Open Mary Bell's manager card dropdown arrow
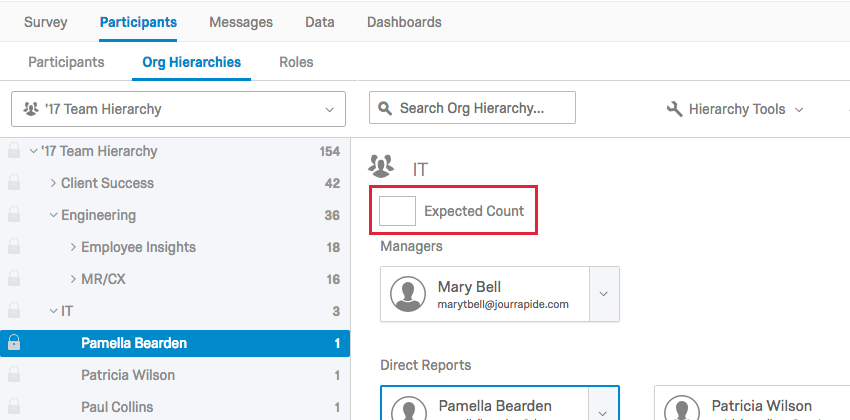850x420 pixels. click(x=604, y=294)
